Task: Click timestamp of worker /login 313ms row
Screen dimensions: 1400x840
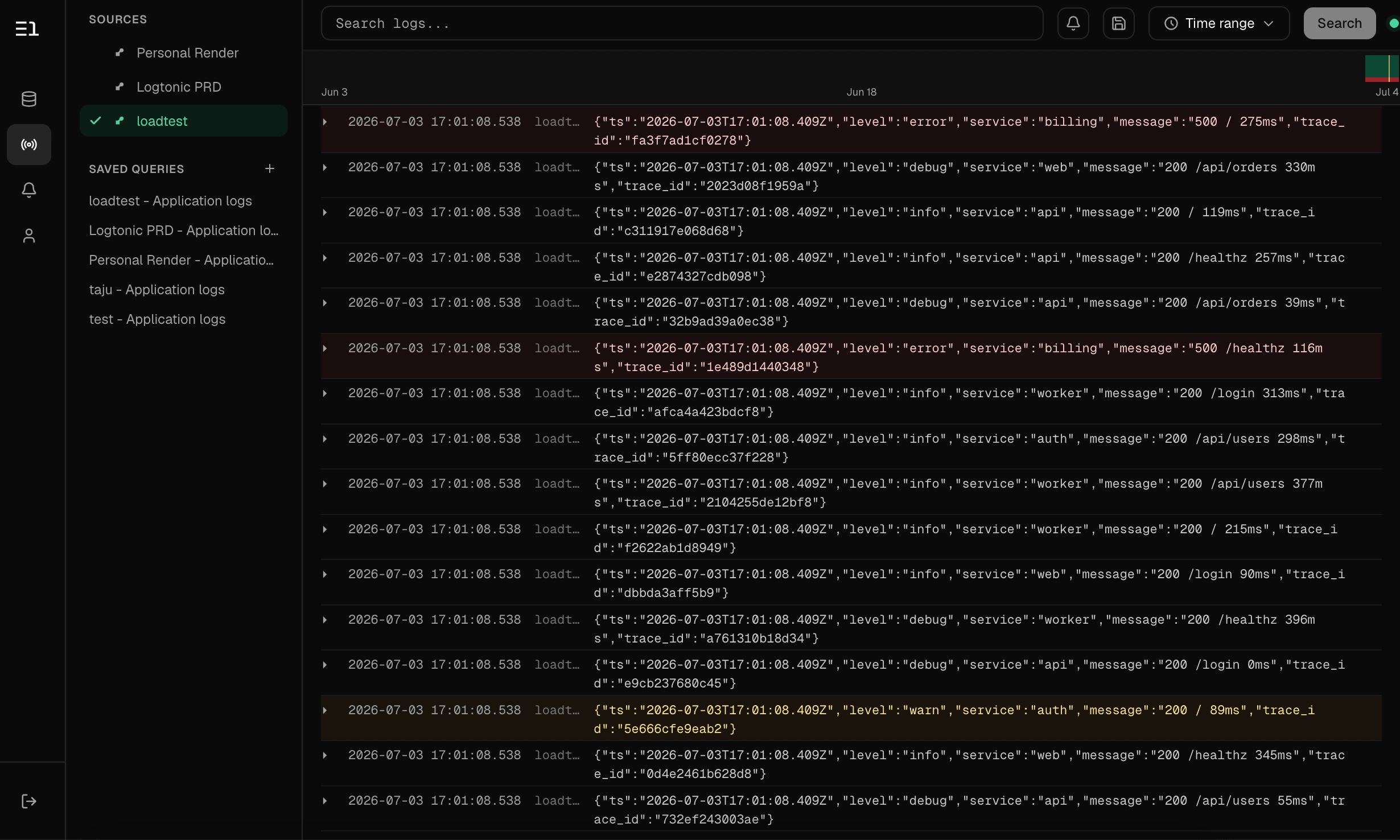Action: [434, 393]
